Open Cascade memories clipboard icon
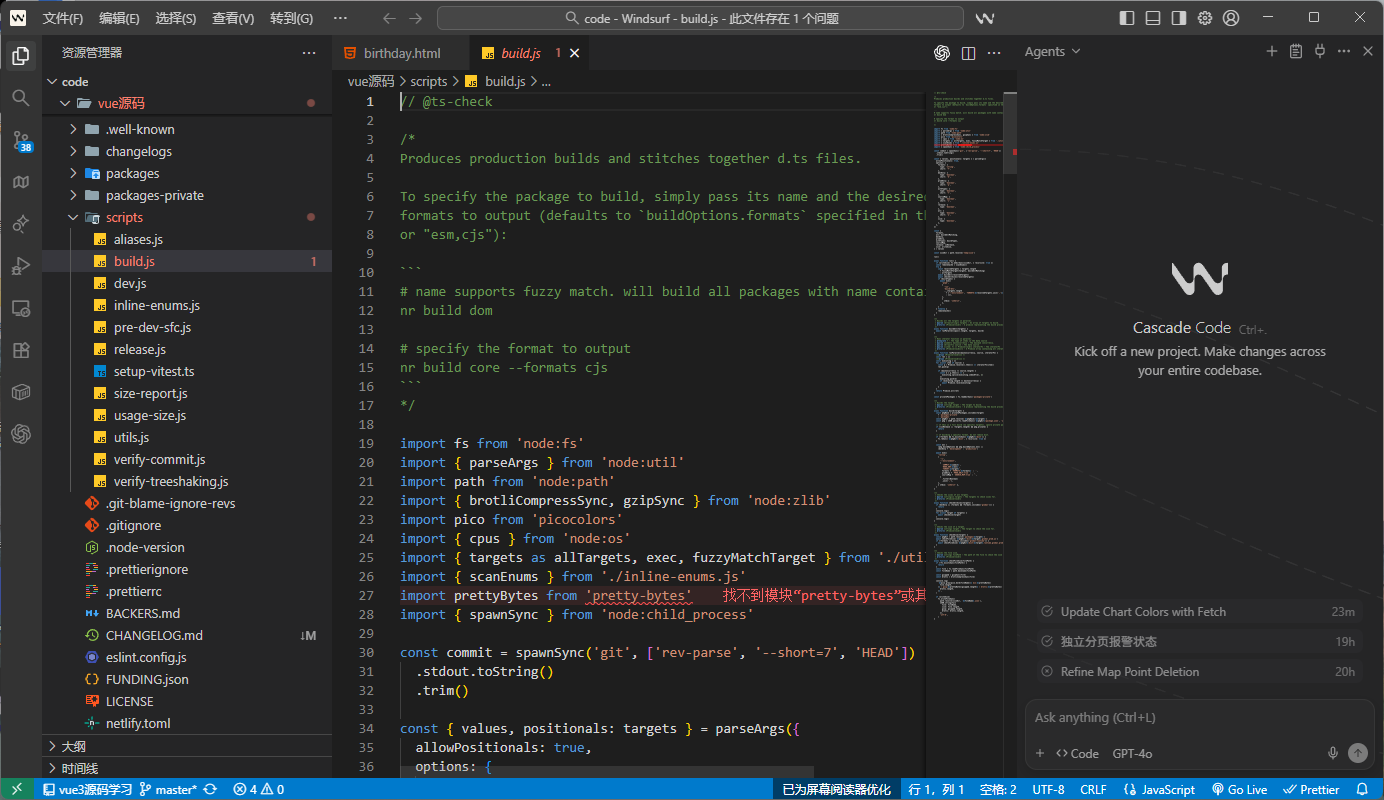Screen dimensions: 1384x800 tap(1296, 51)
